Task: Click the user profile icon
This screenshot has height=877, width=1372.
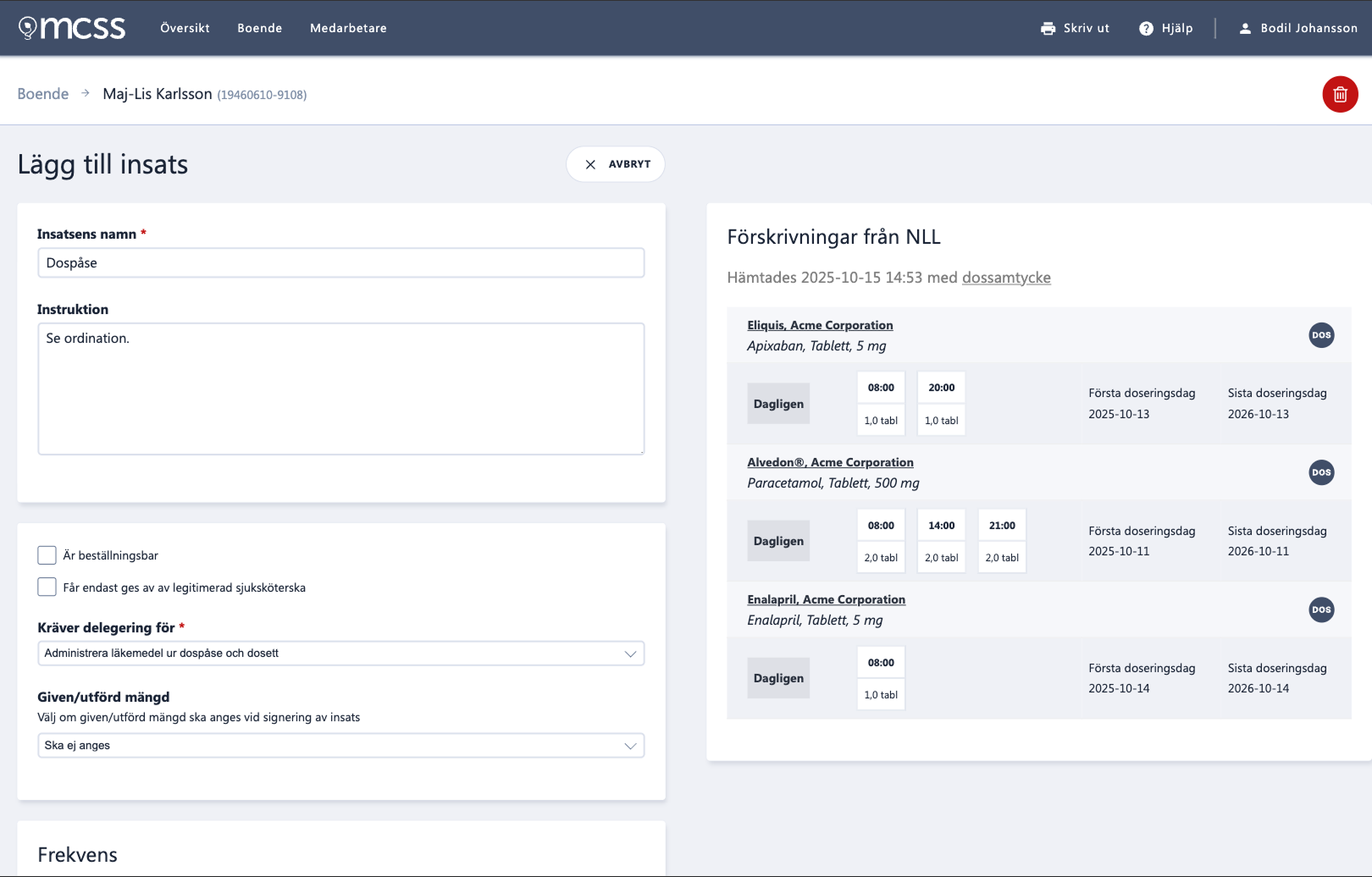Action: point(1245,28)
